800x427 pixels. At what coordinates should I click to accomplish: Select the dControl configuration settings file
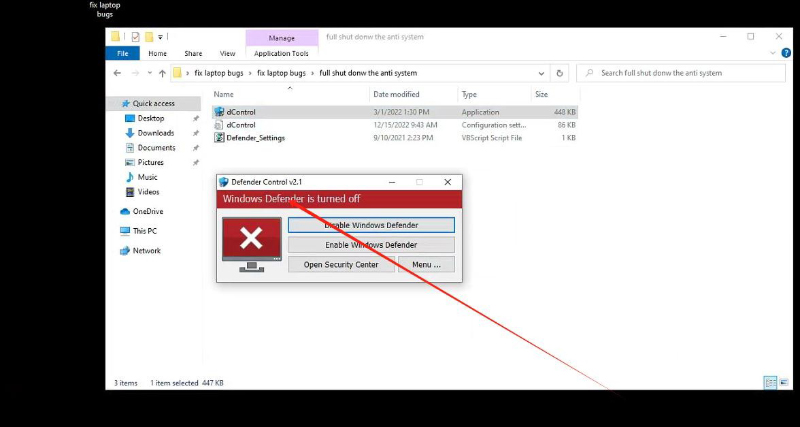click(241, 125)
